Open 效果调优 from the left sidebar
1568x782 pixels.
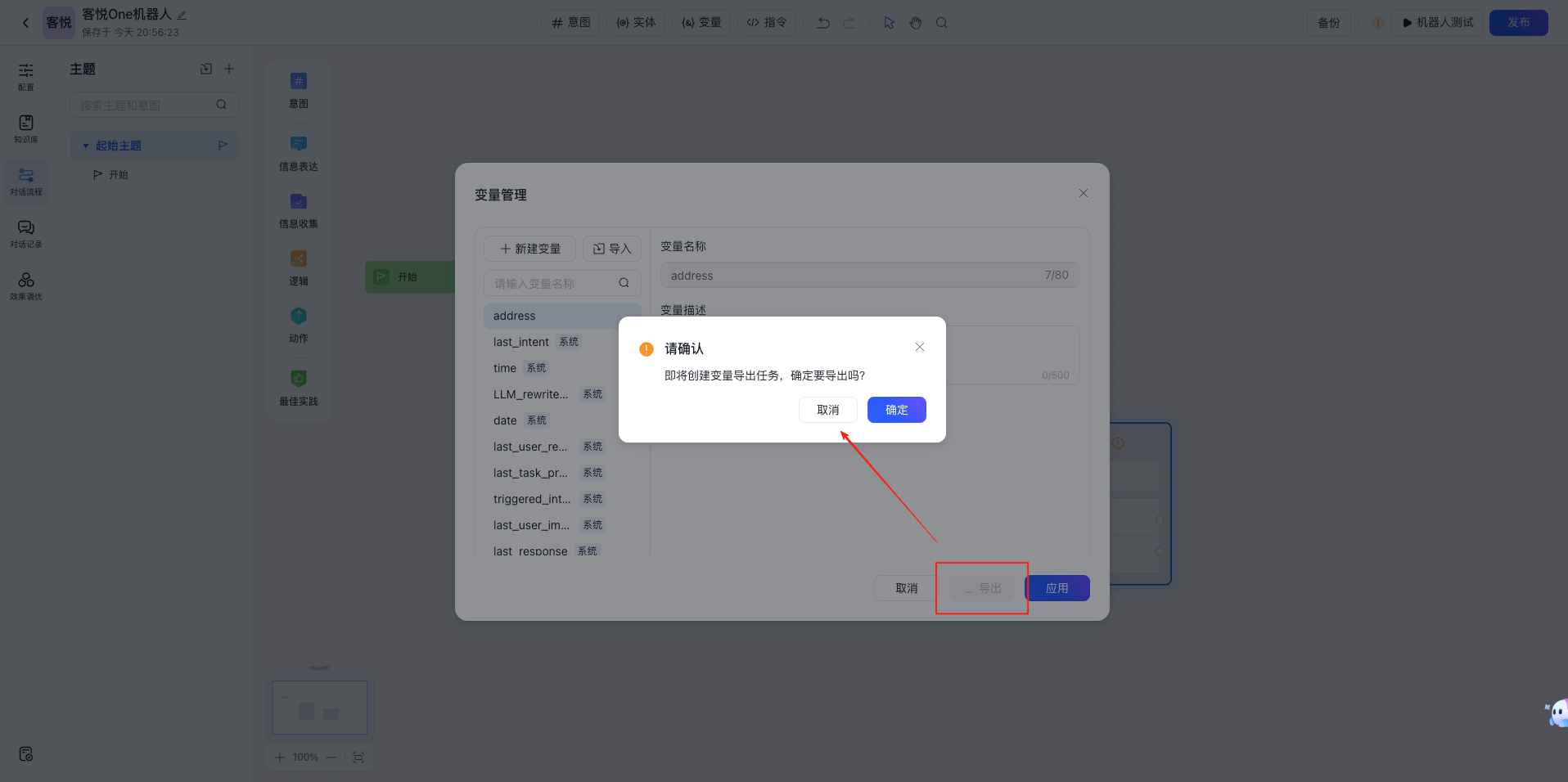pyautogui.click(x=26, y=285)
